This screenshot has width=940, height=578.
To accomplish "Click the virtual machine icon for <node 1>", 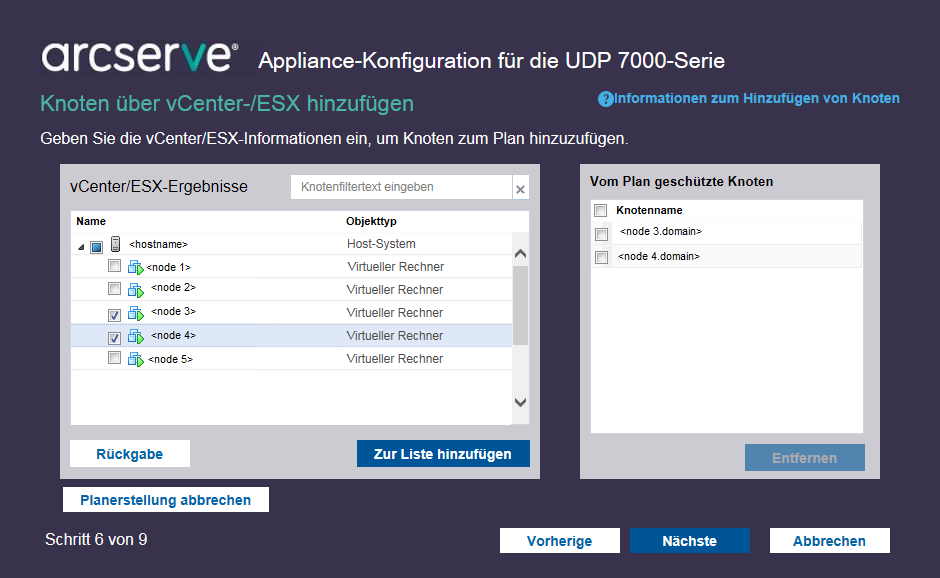I will pos(135,267).
